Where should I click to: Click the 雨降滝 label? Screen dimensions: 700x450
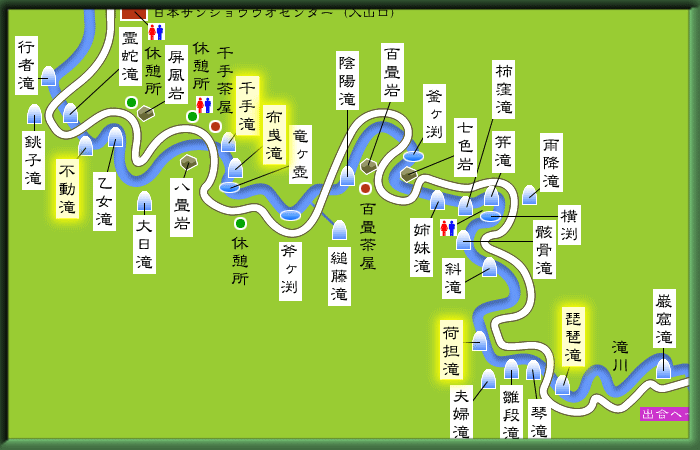pyautogui.click(x=551, y=162)
